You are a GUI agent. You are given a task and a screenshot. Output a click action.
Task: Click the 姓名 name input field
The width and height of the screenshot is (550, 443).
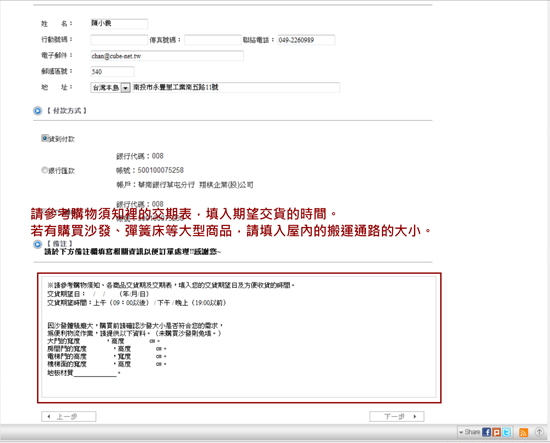tap(119, 24)
